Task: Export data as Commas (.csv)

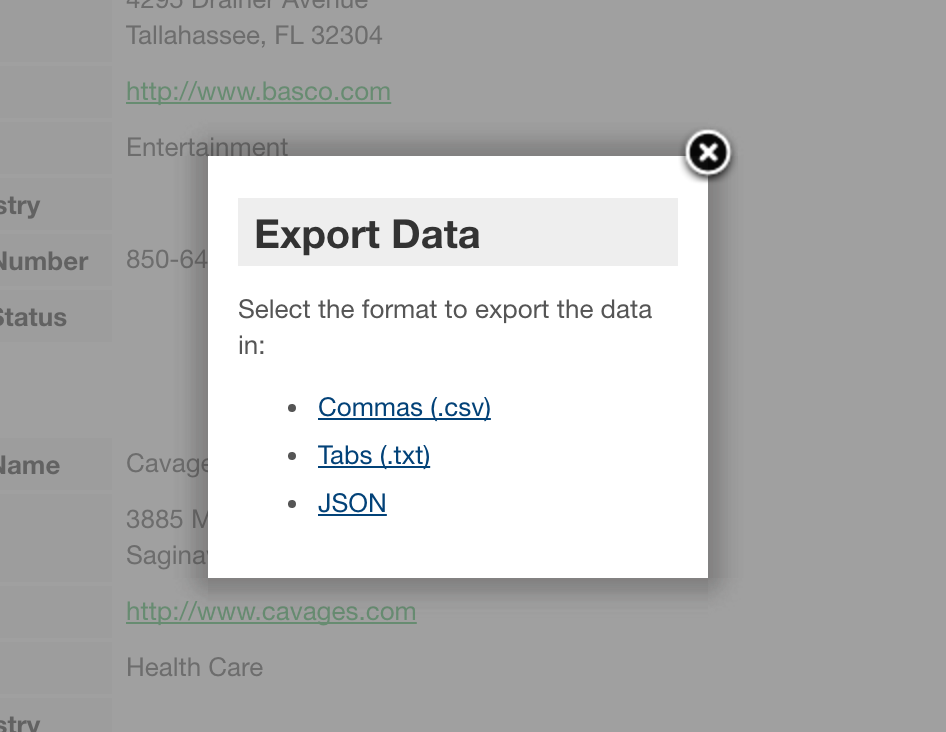Action: (x=404, y=408)
